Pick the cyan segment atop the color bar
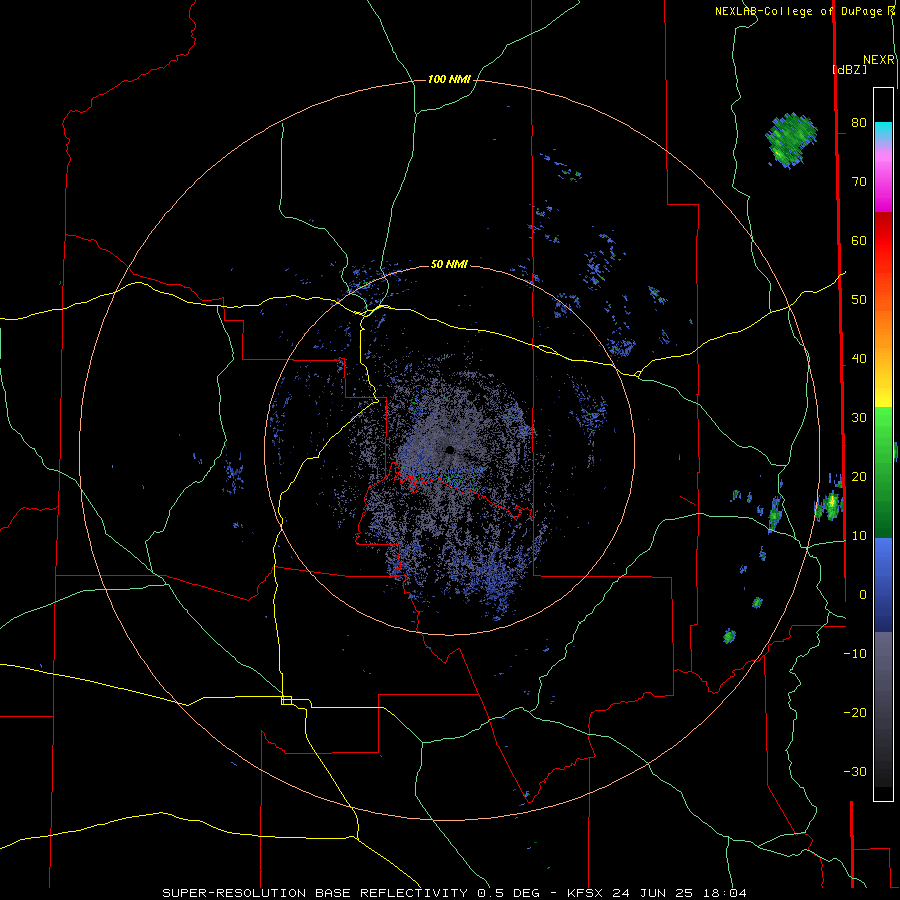The image size is (900, 900). (x=883, y=131)
